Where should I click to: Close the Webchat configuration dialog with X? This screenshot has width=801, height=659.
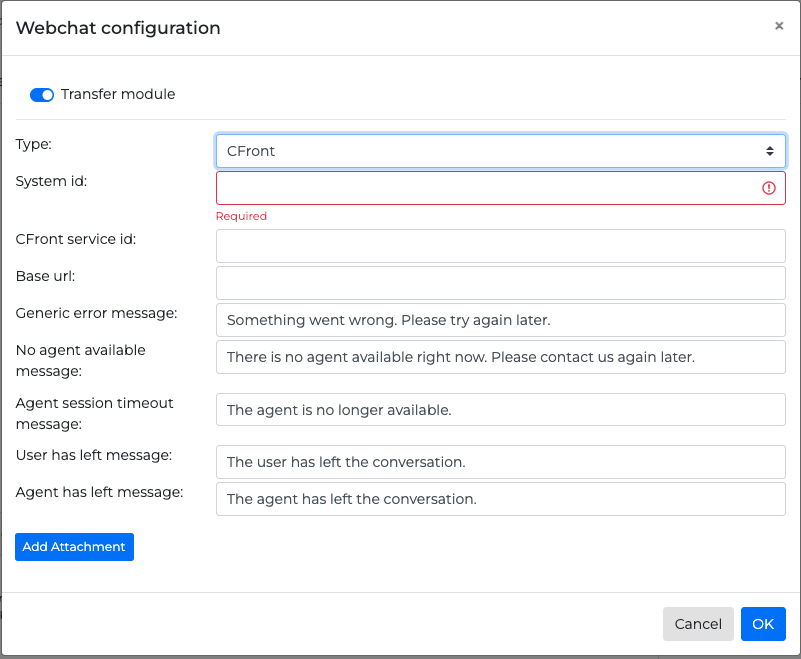click(779, 27)
